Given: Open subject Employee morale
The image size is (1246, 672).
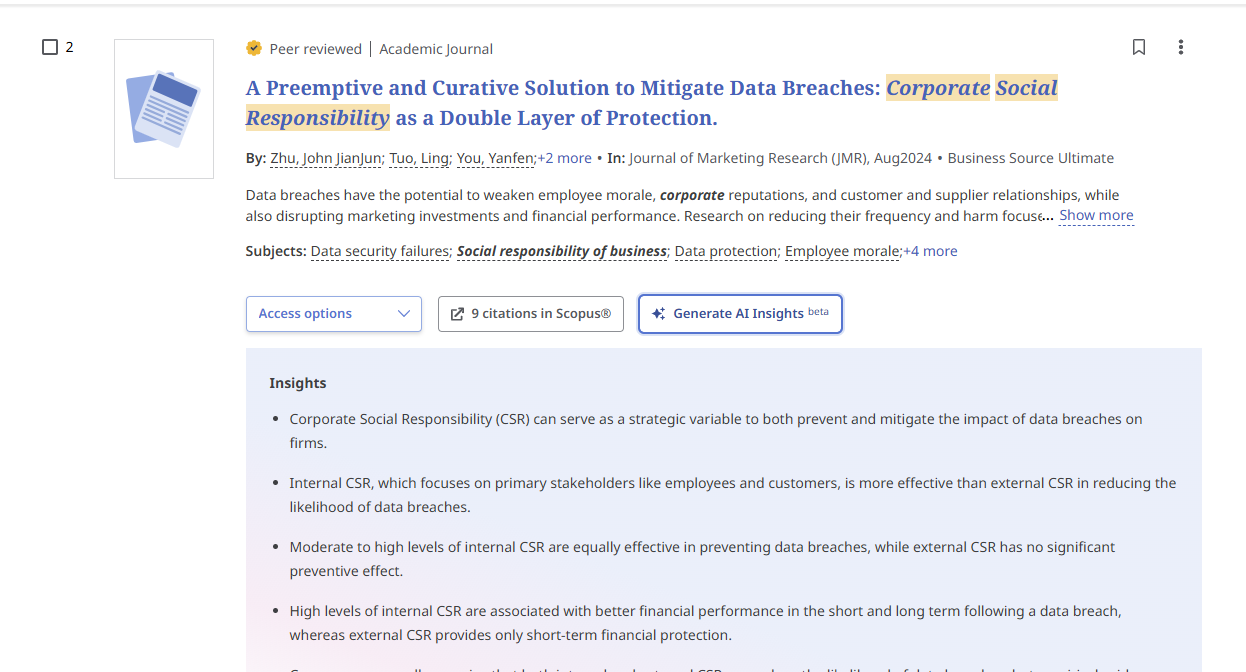Looking at the screenshot, I should pyautogui.click(x=842, y=251).
